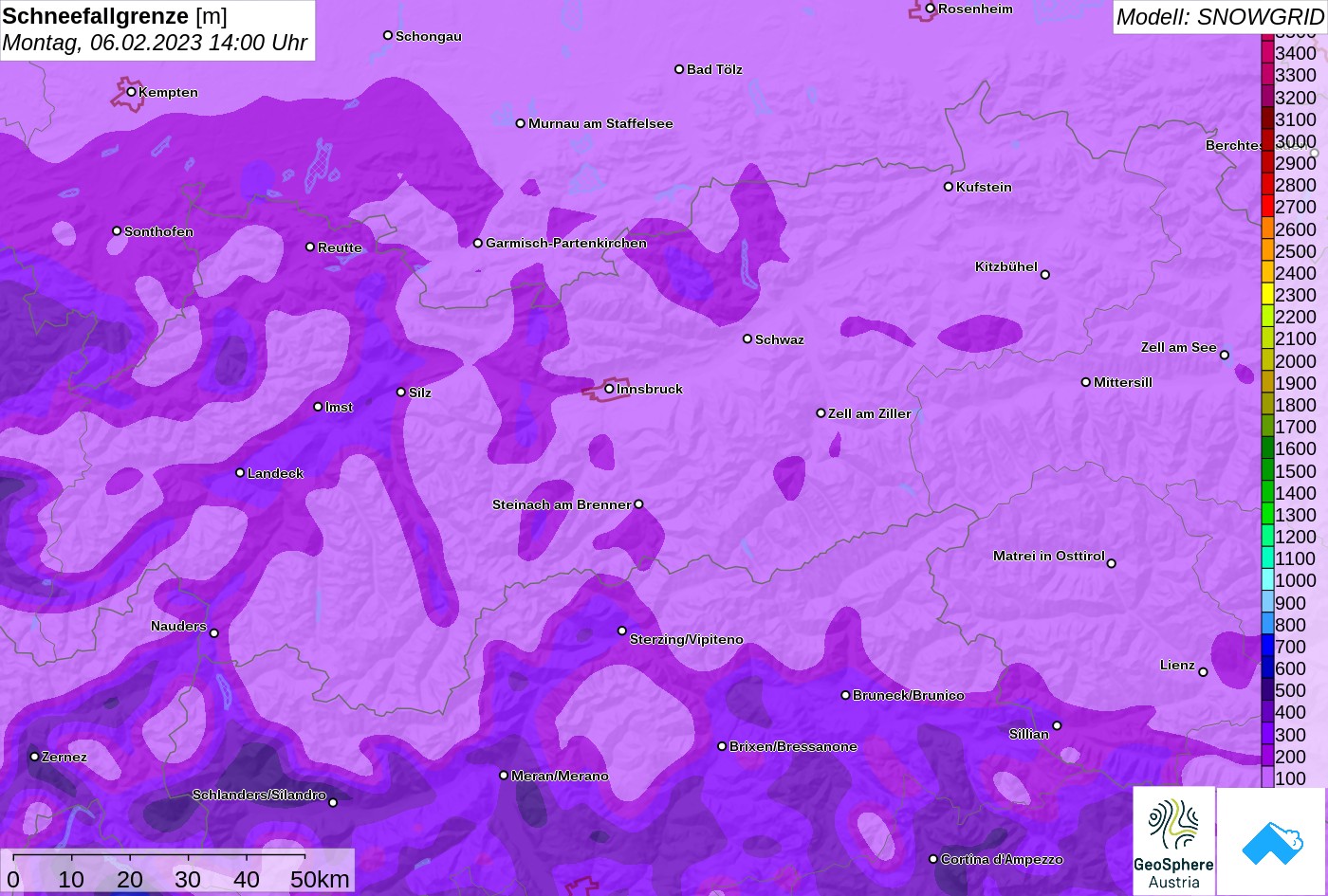
Task: Click the Zell am See marker
Action: pos(1225,356)
